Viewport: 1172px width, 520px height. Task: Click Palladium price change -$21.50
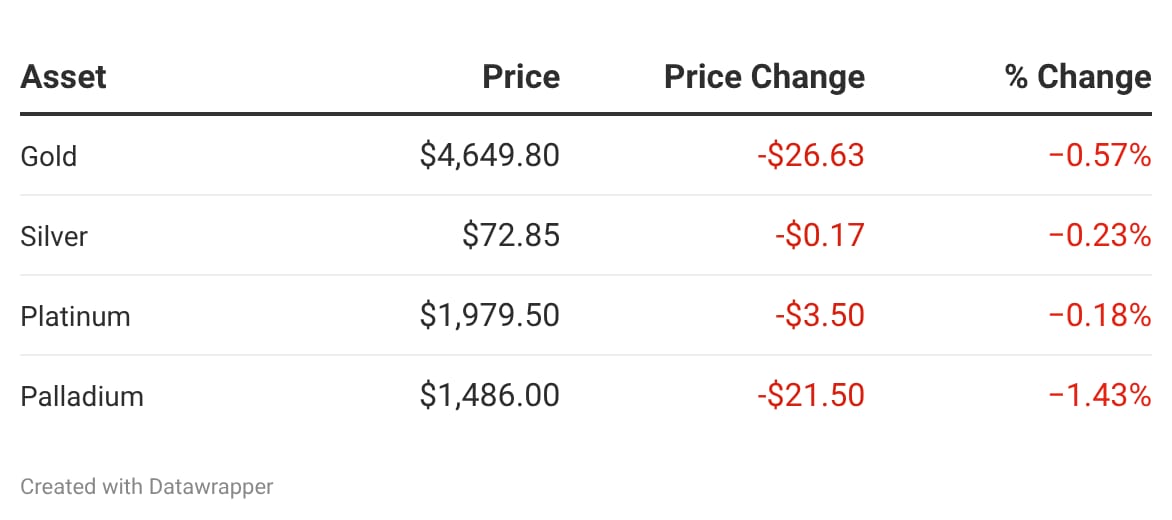[810, 396]
